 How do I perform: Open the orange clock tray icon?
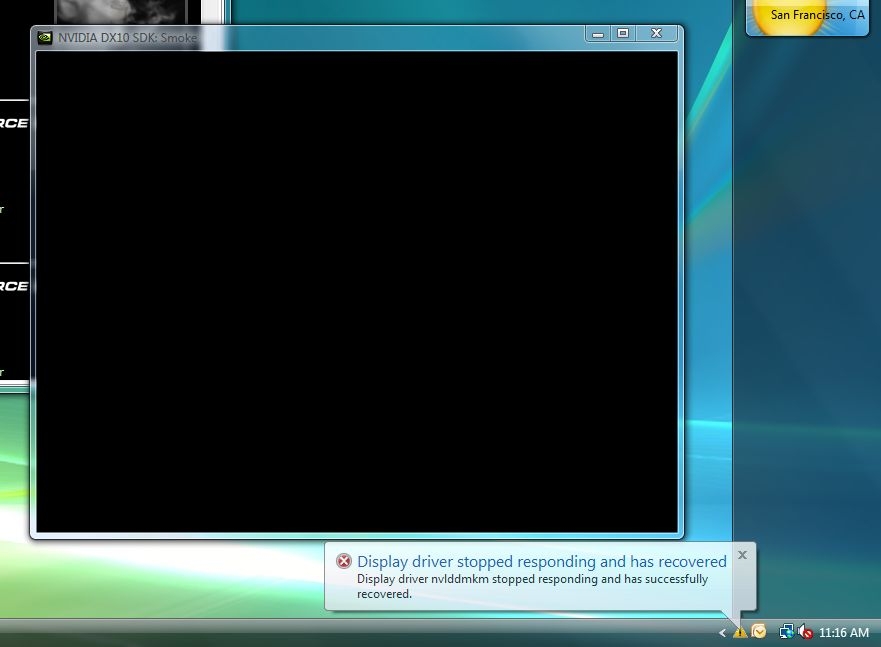pos(759,632)
